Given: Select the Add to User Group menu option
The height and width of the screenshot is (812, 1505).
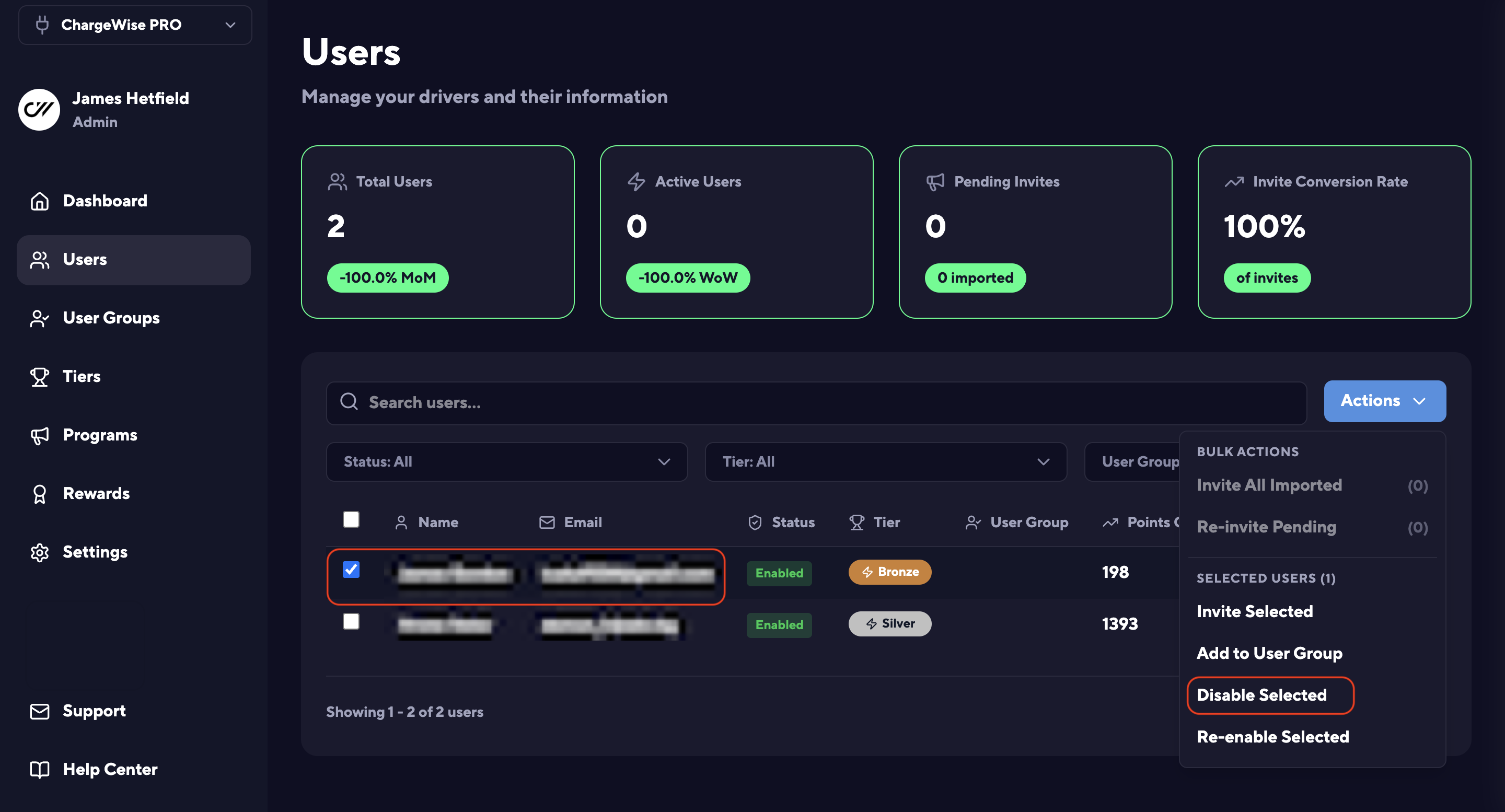Looking at the screenshot, I should click(1269, 653).
